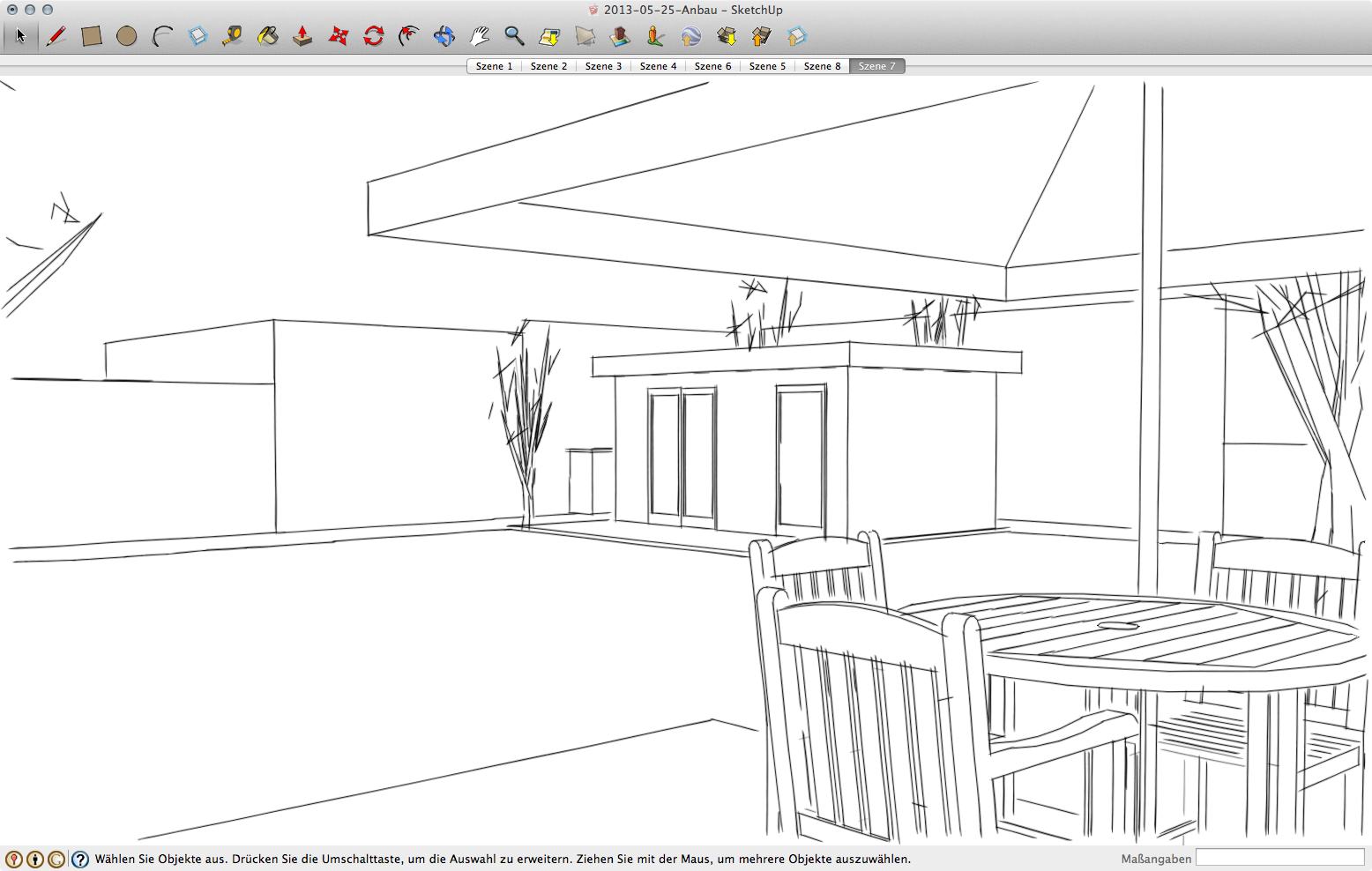1372x871 pixels.
Task: Go to the Szene 8 tab
Action: tap(822, 66)
